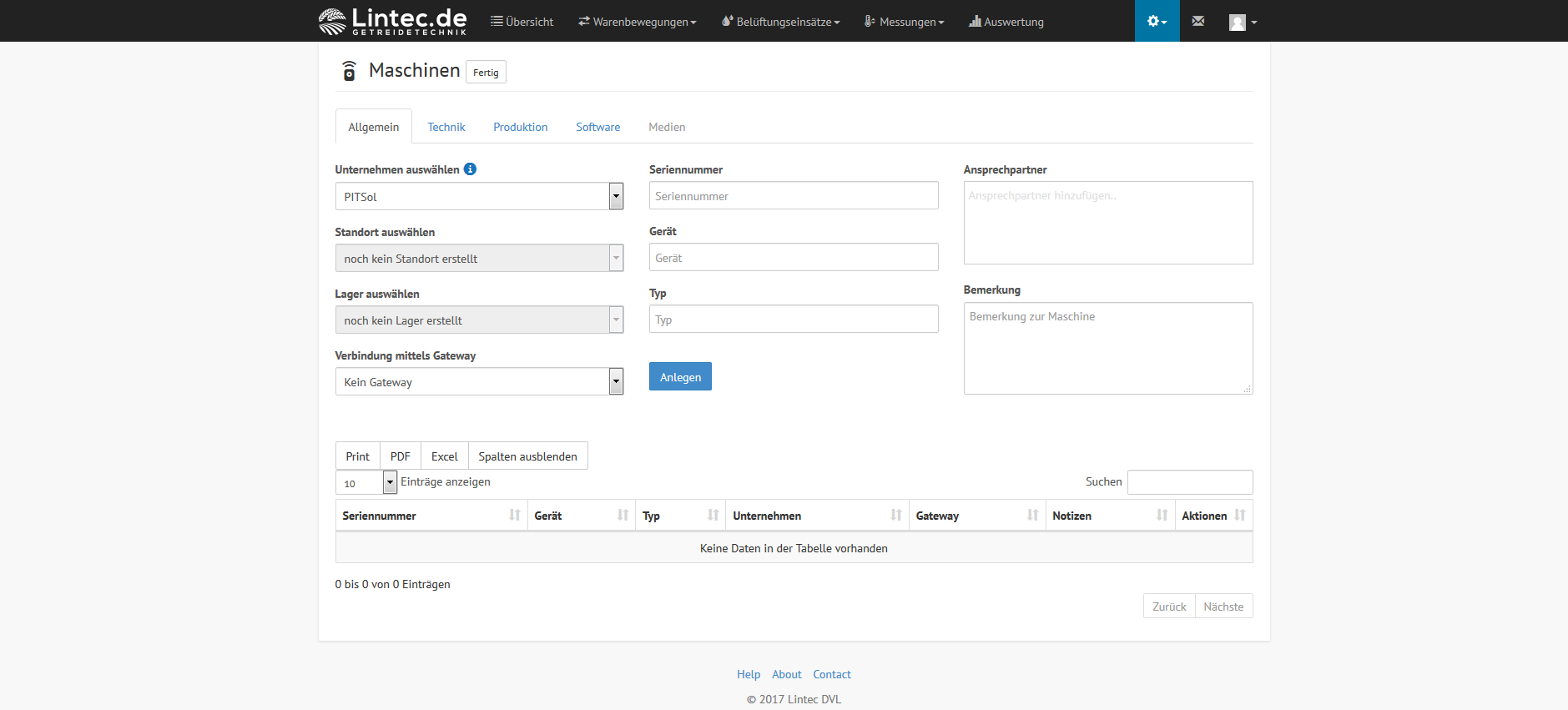Toggle column visibility with Spalten ausblenden
This screenshot has height=710, width=1568.
click(x=527, y=456)
